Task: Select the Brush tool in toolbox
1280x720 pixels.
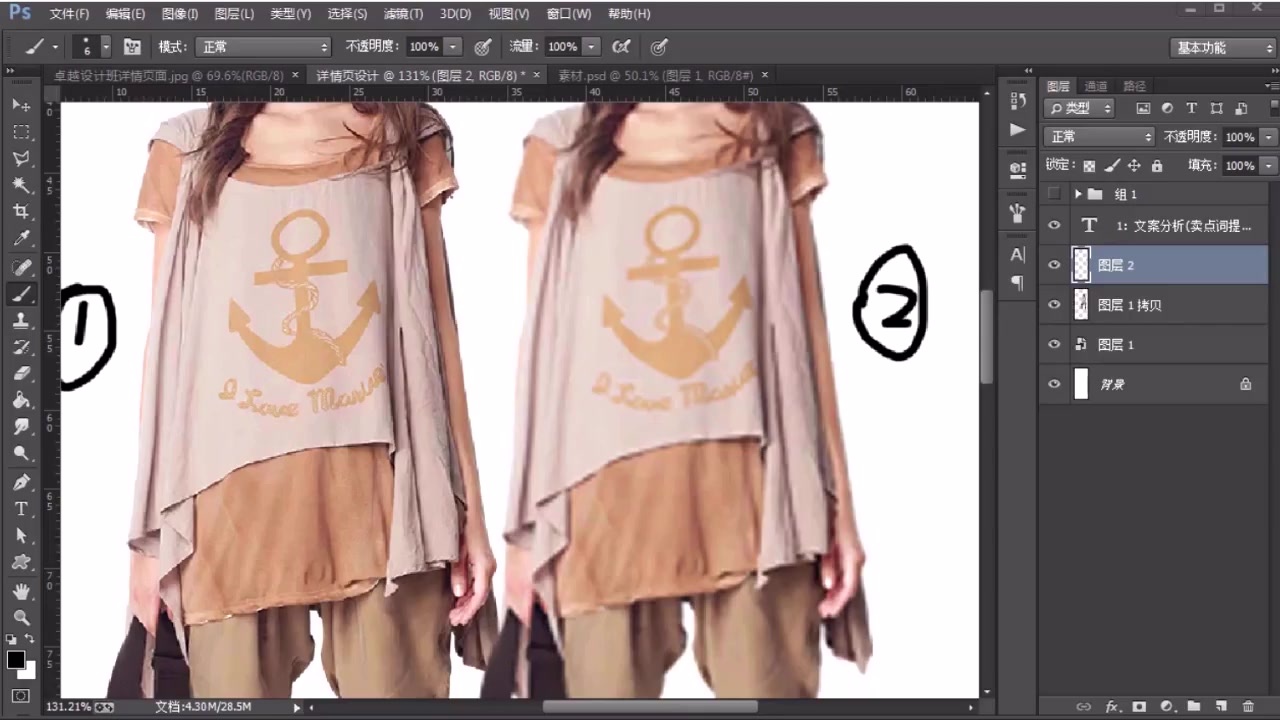Action: (x=21, y=294)
